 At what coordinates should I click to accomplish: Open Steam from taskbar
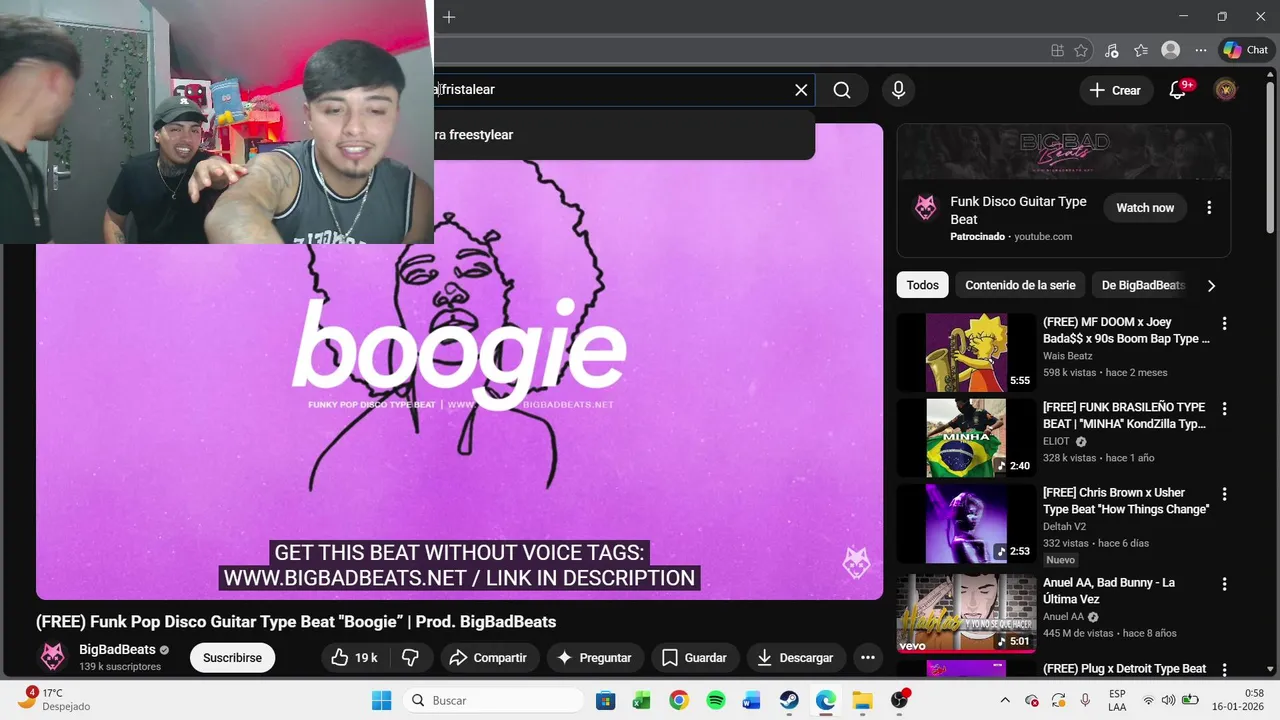(789, 700)
